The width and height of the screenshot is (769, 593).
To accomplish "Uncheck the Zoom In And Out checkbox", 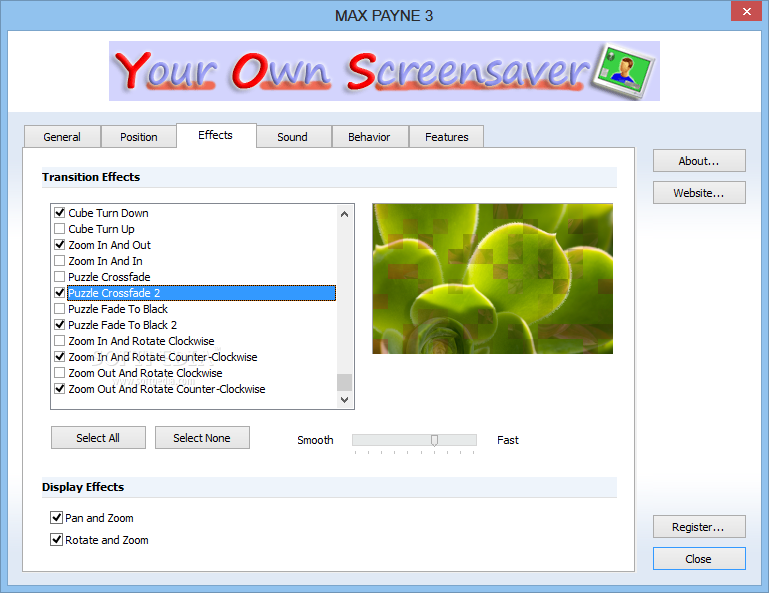I will [x=59, y=244].
